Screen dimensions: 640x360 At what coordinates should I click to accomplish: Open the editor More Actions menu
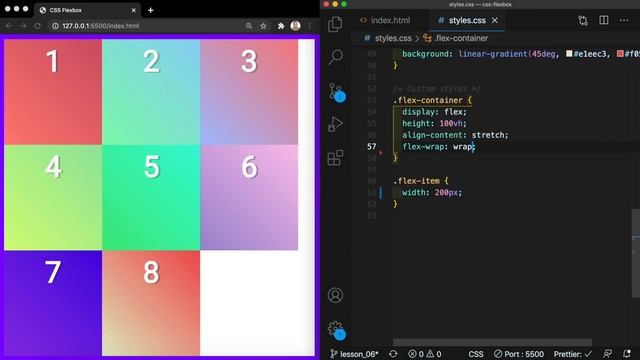pyautogui.click(x=624, y=20)
